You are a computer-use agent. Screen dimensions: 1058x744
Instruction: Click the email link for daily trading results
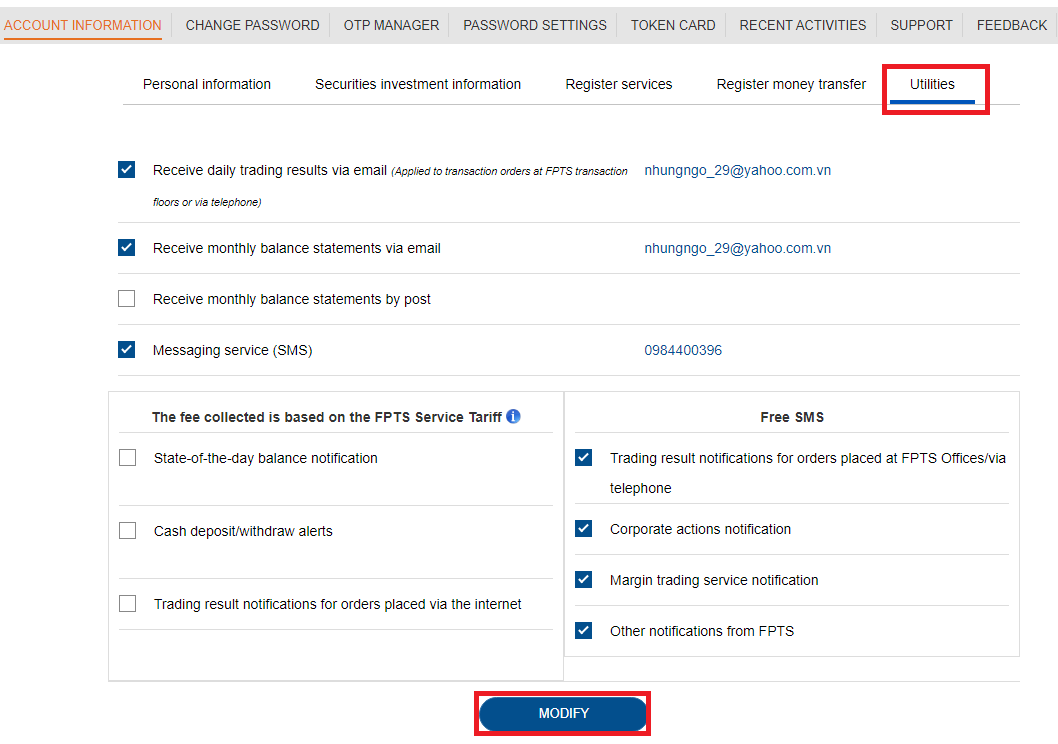coord(737,170)
